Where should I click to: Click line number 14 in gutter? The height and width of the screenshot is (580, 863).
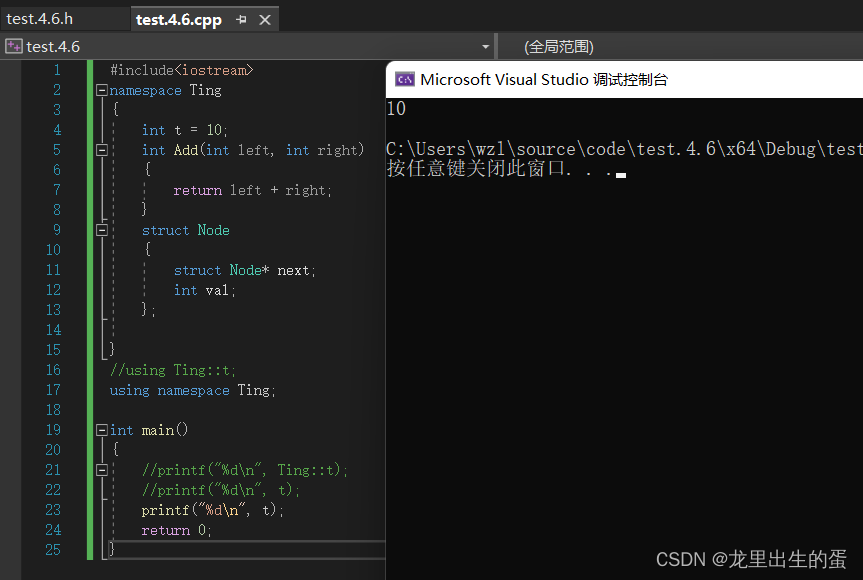53,330
